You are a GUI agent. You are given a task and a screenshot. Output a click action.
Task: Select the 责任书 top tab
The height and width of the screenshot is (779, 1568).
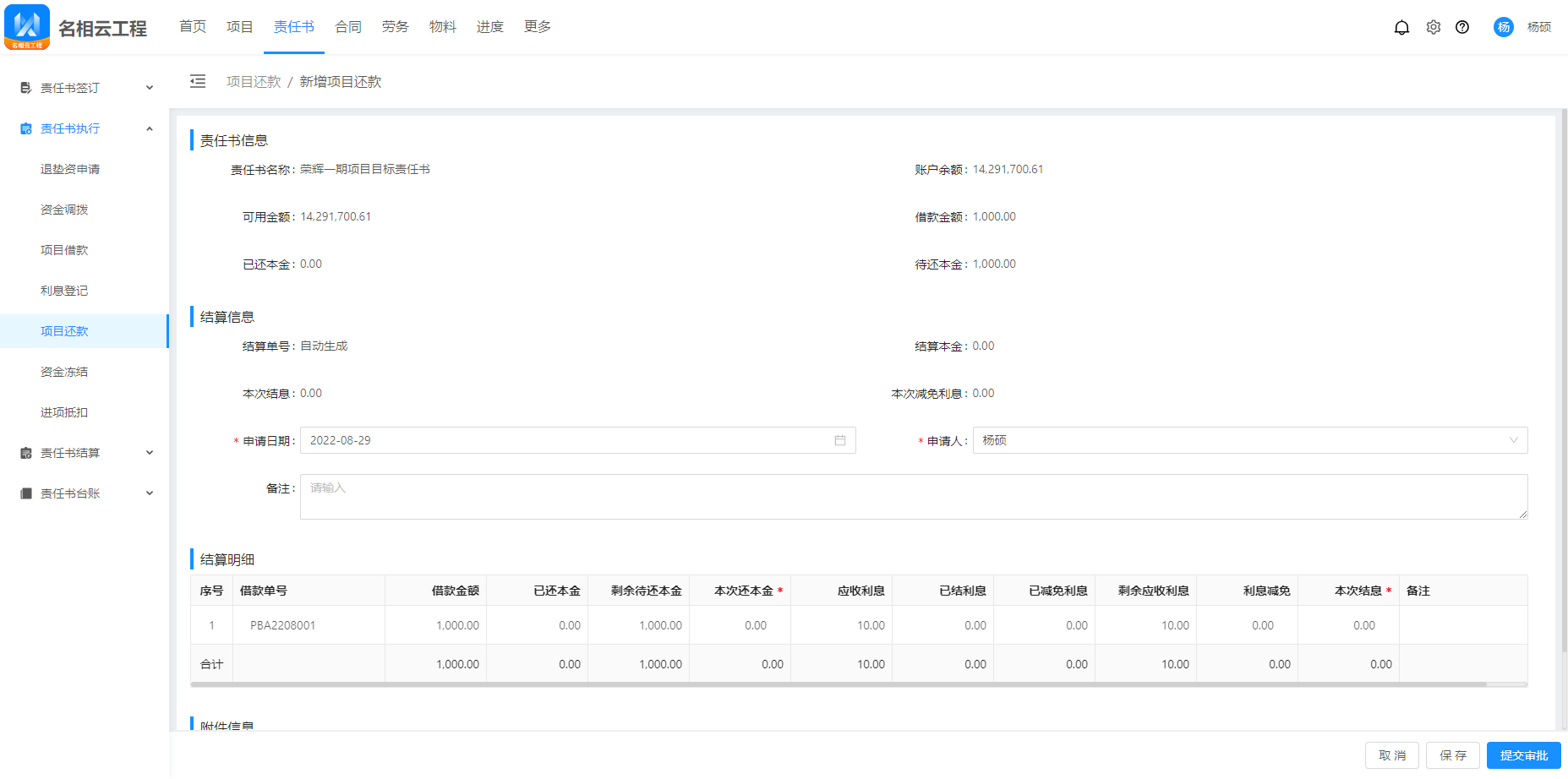coord(294,27)
